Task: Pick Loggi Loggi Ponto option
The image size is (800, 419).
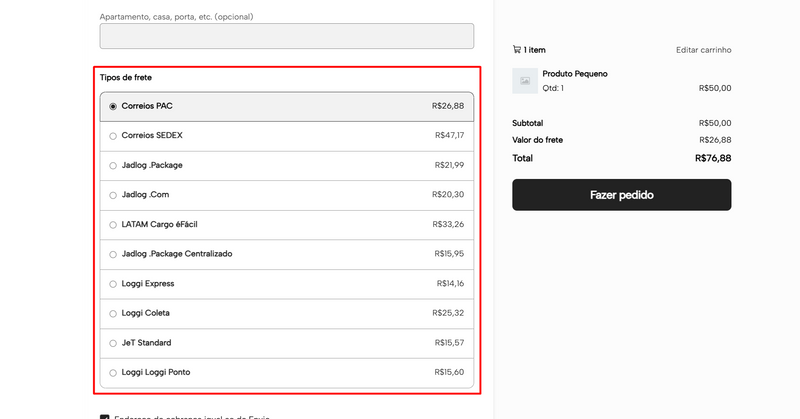Action: pos(287,373)
